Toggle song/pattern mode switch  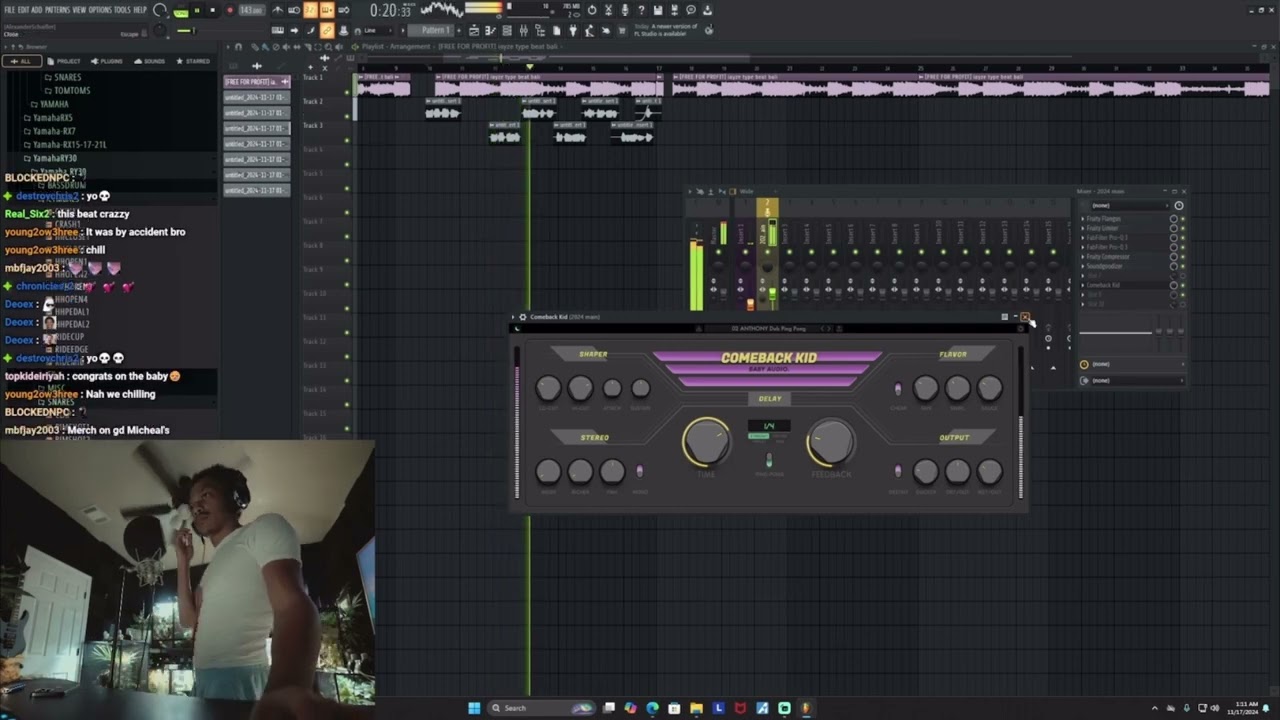pos(181,11)
